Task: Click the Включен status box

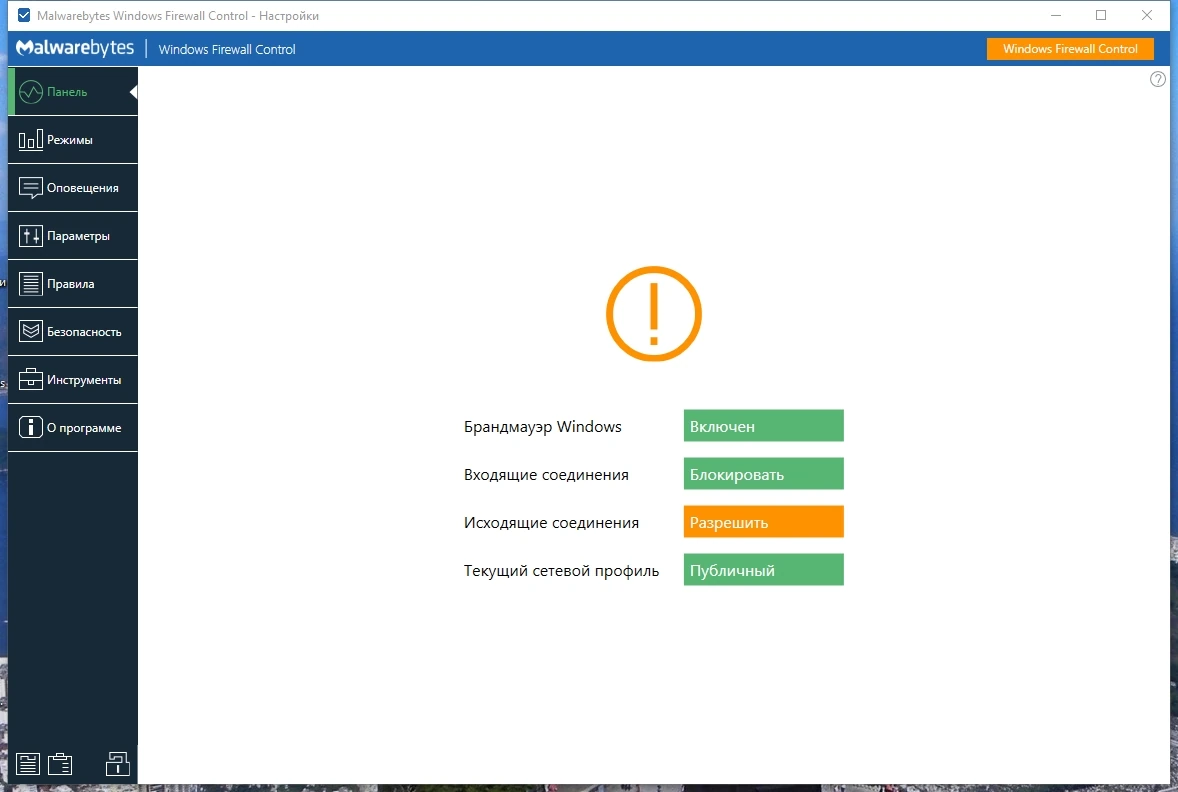Action: pyautogui.click(x=763, y=426)
